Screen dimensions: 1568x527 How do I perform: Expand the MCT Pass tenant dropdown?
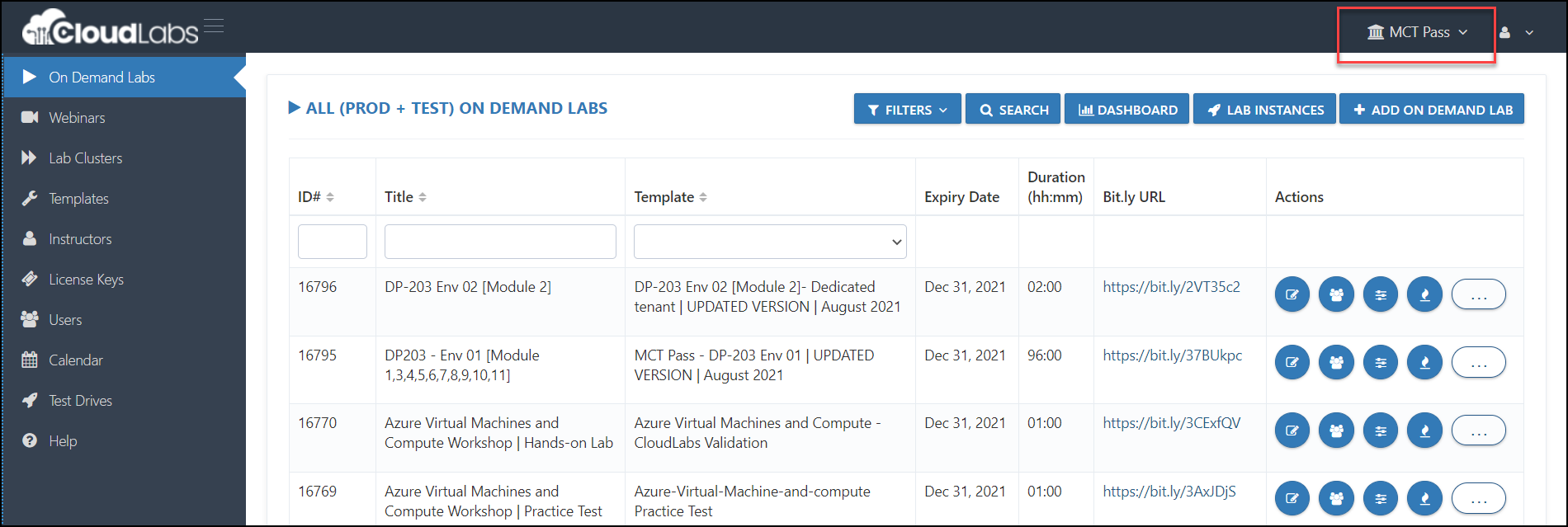[1417, 32]
